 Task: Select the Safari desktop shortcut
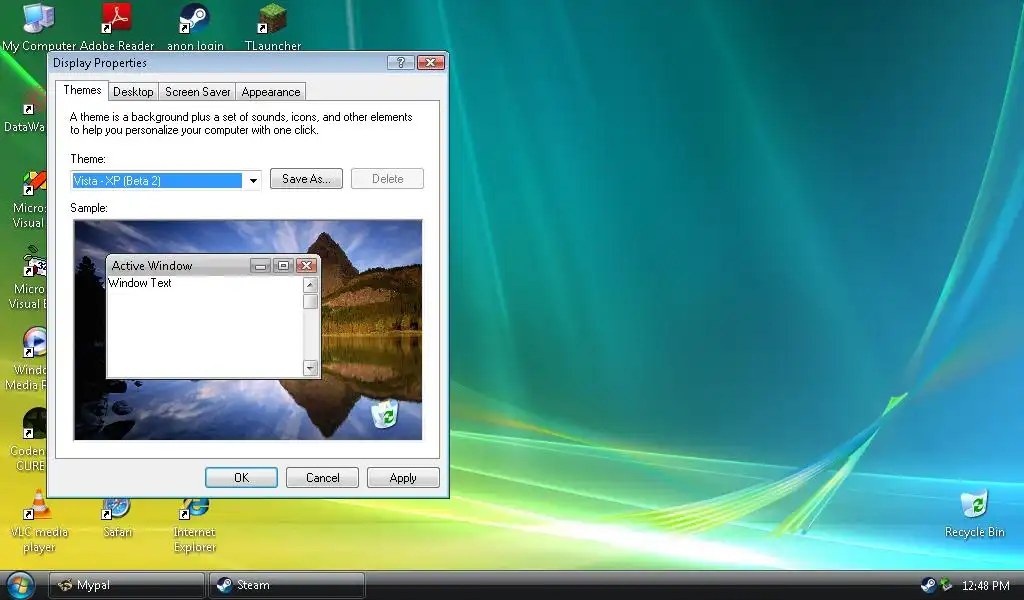click(117, 517)
